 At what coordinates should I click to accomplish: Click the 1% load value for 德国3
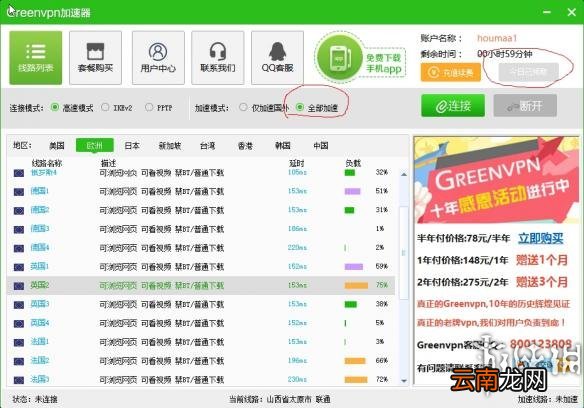click(380, 229)
